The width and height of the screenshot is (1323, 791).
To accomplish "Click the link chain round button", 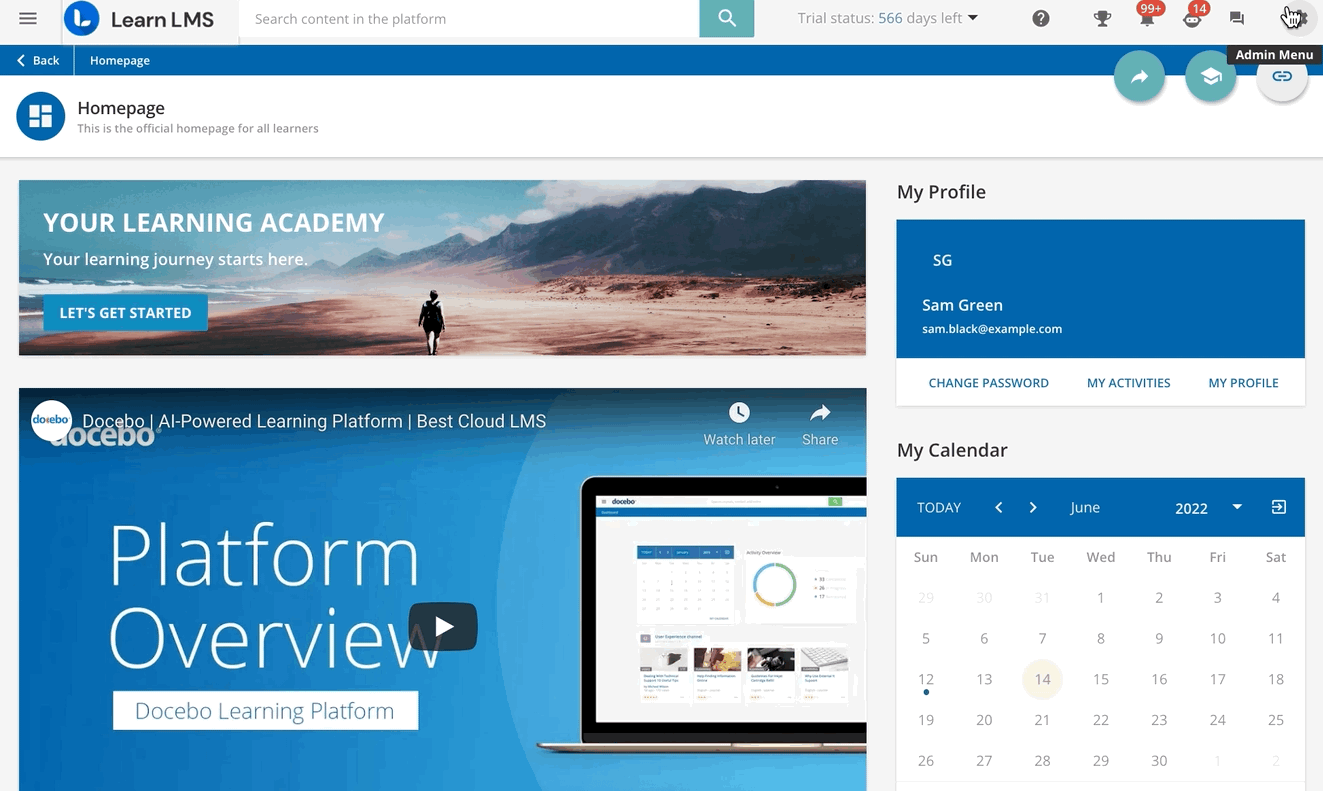I will click(x=1282, y=77).
